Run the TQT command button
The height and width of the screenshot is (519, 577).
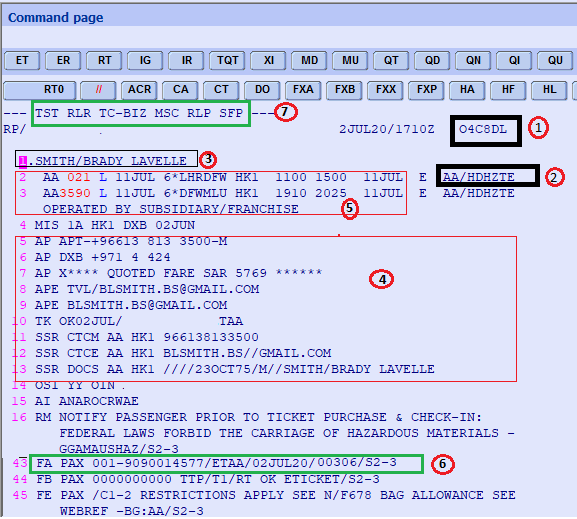coord(227,61)
